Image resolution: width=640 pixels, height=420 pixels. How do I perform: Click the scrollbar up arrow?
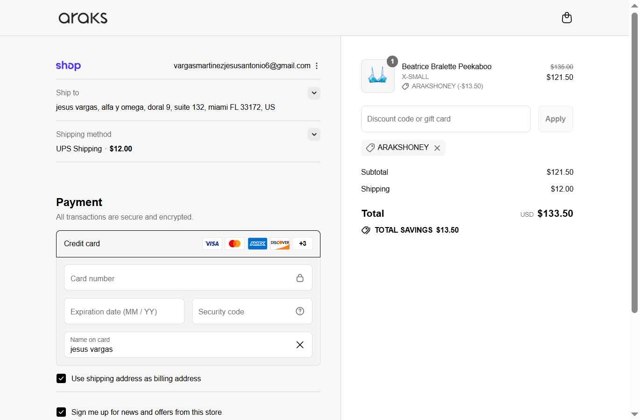pos(634,5)
